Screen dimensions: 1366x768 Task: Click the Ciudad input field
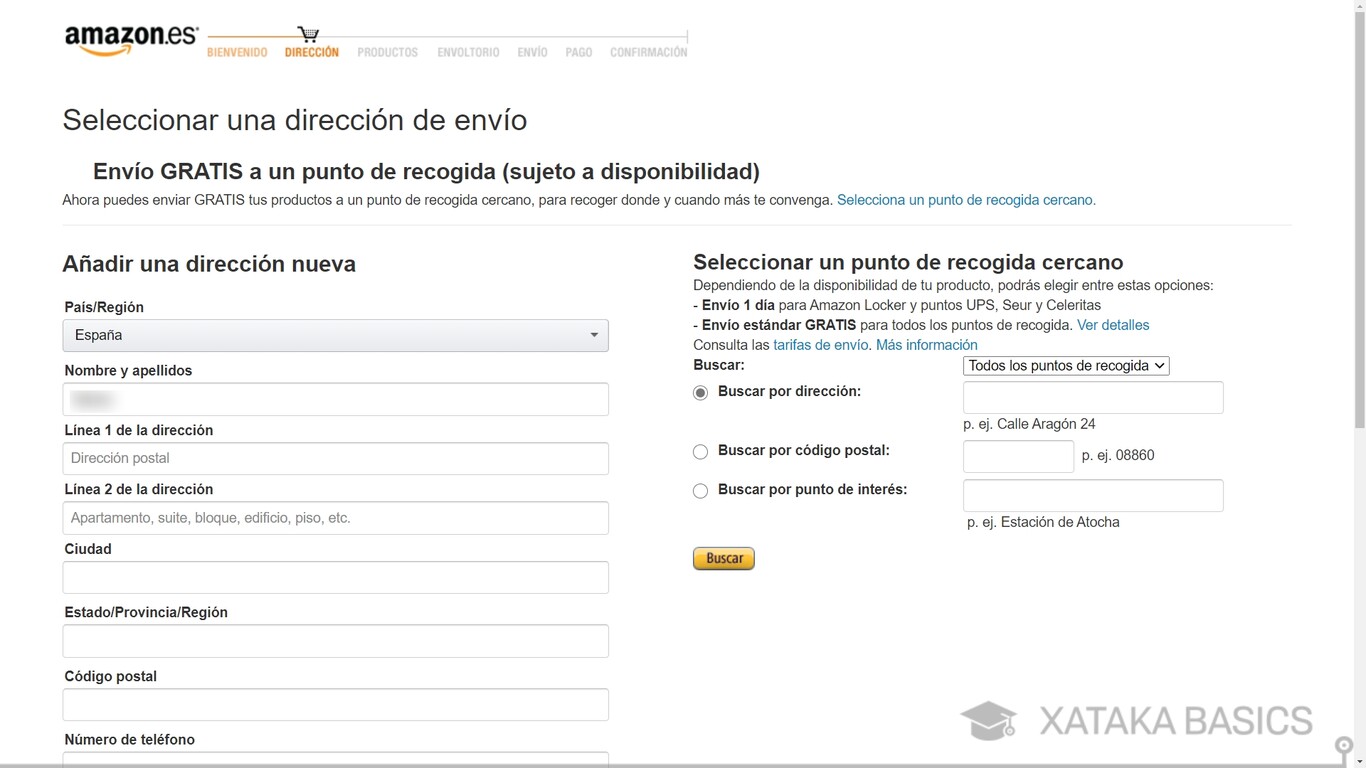pyautogui.click(x=335, y=577)
